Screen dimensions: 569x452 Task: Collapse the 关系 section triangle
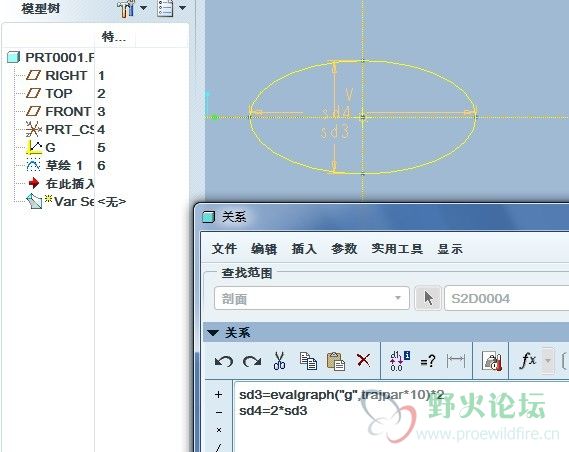(x=213, y=333)
